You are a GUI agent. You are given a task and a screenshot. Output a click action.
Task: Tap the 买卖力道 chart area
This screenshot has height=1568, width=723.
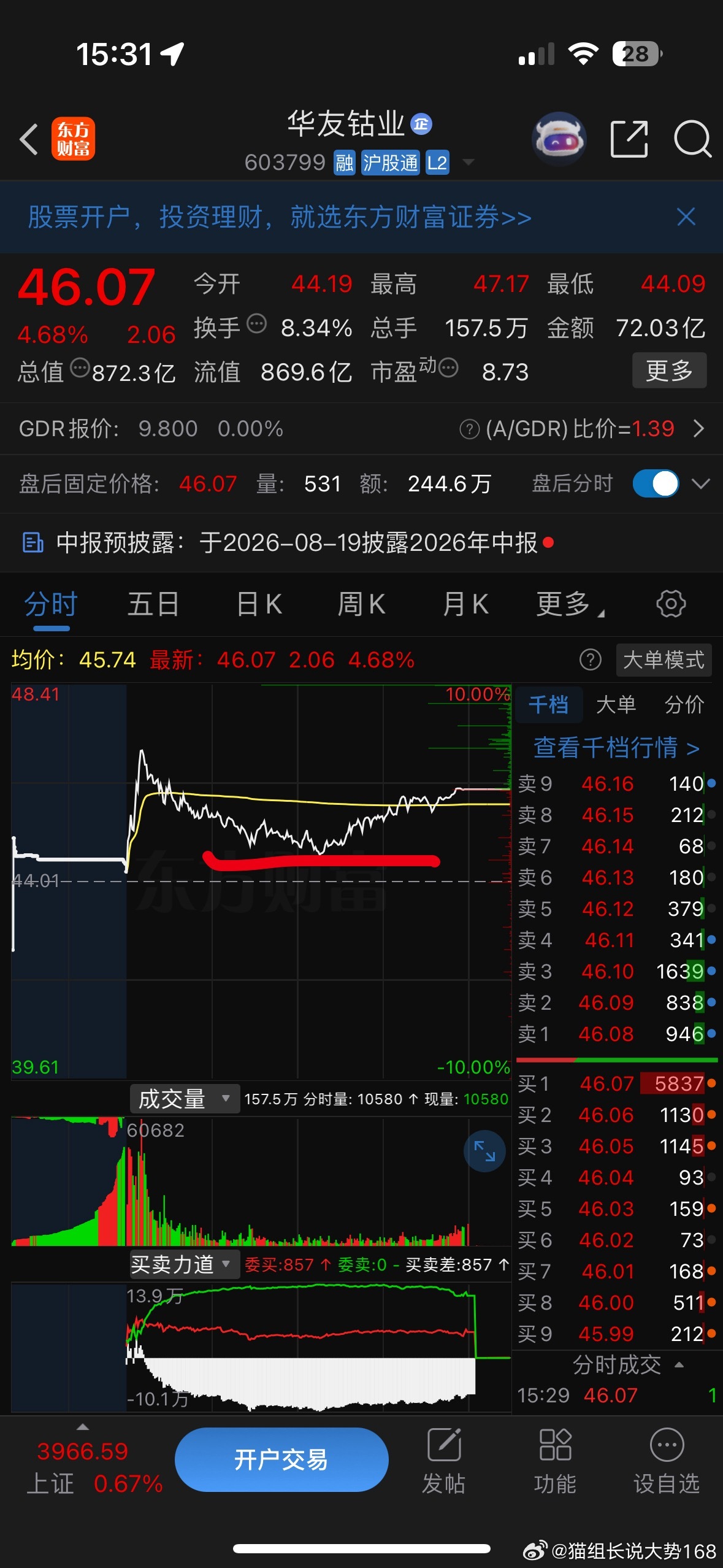[x=261, y=1347]
